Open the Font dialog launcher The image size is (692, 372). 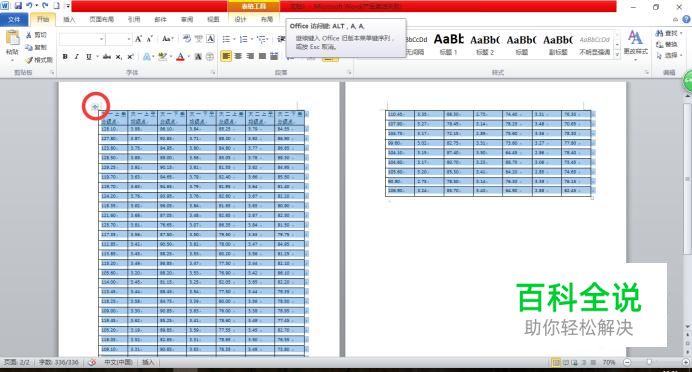pyautogui.click(x=213, y=72)
